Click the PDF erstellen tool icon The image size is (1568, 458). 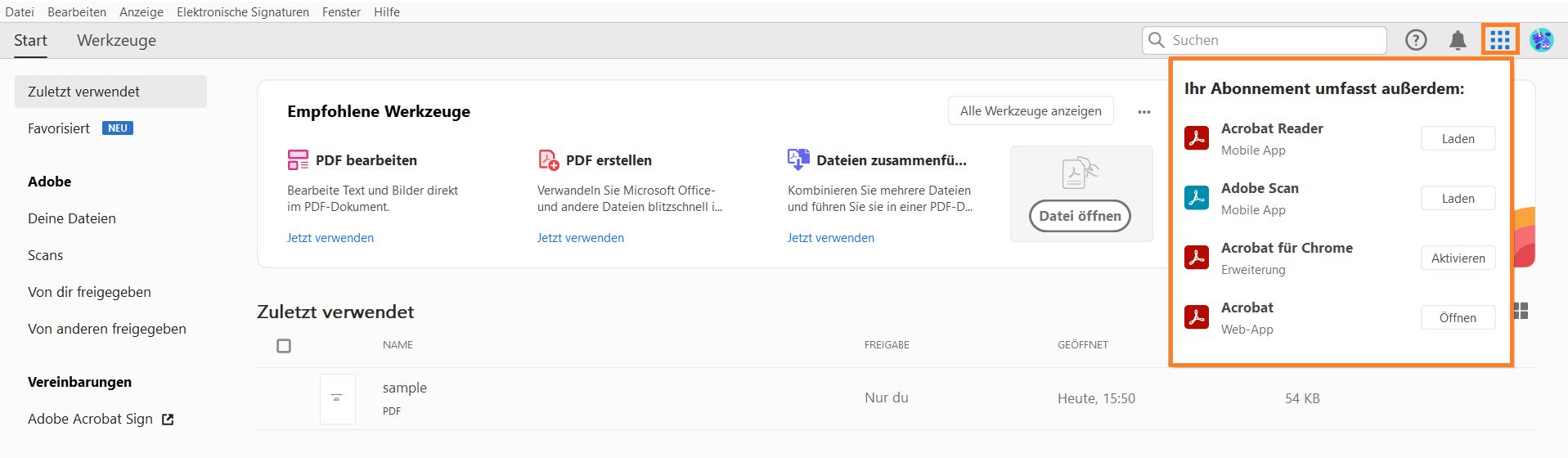548,159
